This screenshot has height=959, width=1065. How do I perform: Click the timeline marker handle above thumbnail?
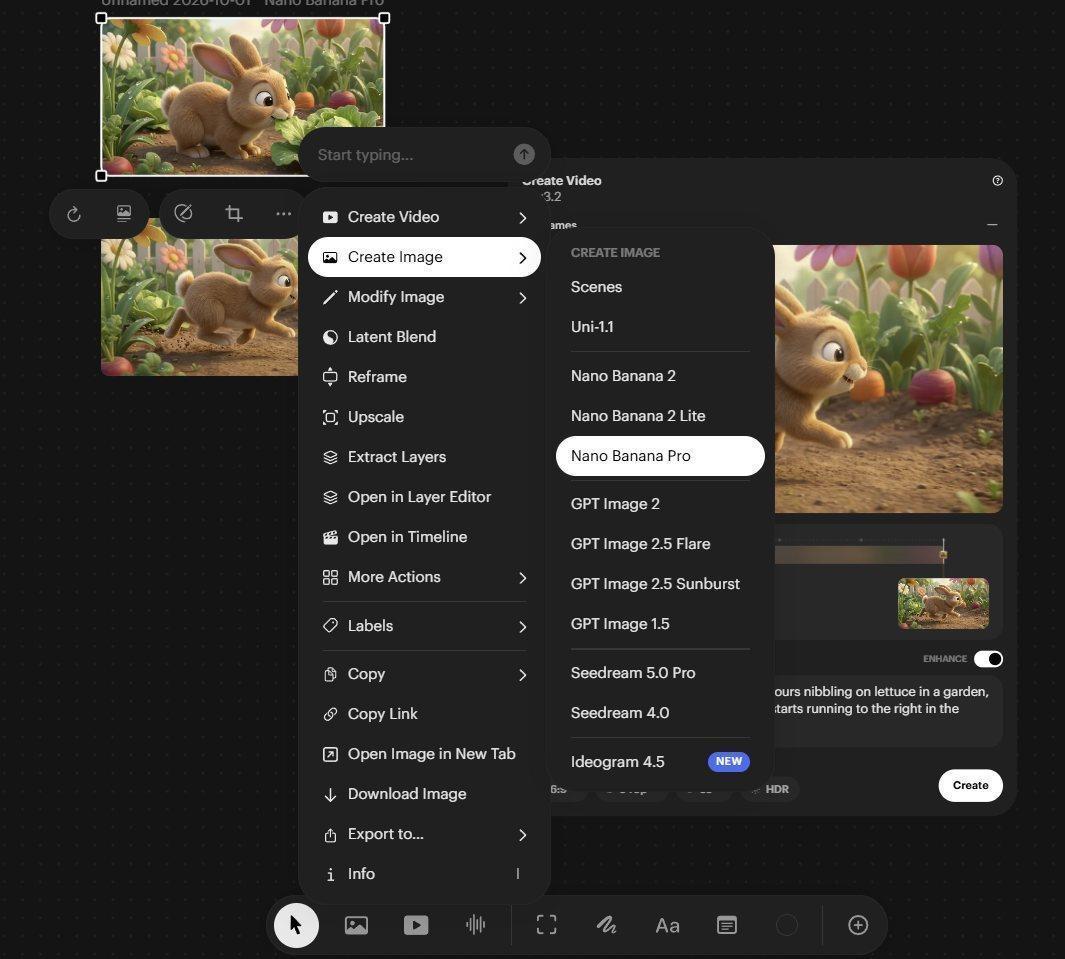click(x=943, y=555)
